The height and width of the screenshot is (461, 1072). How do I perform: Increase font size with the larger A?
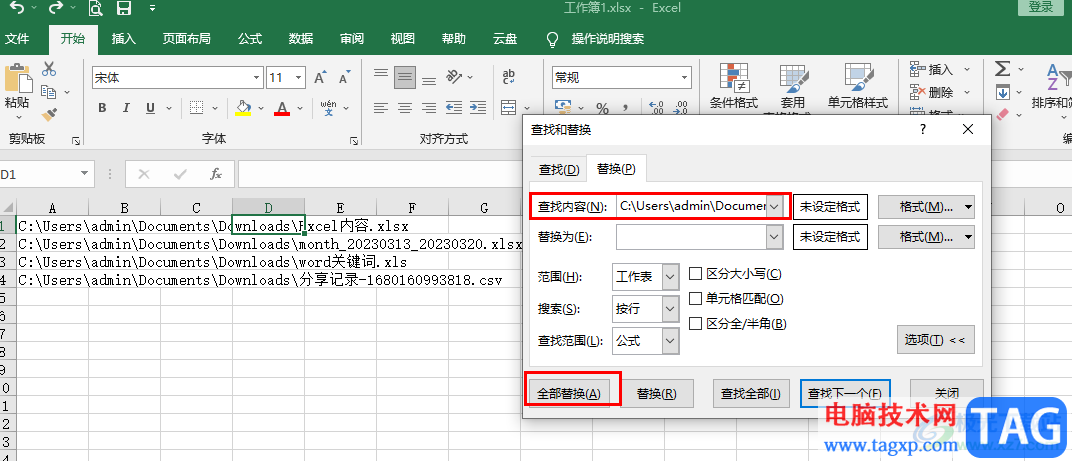click(319, 78)
